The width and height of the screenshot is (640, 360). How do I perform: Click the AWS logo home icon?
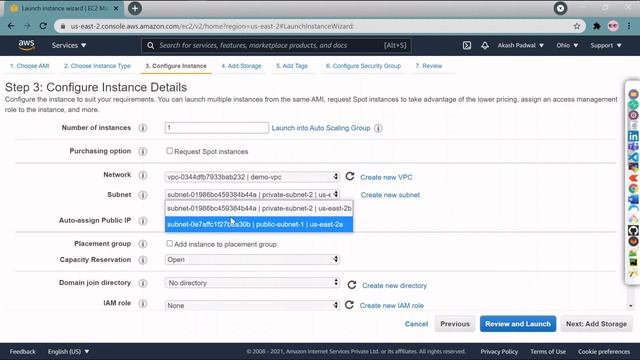[x=27, y=45]
